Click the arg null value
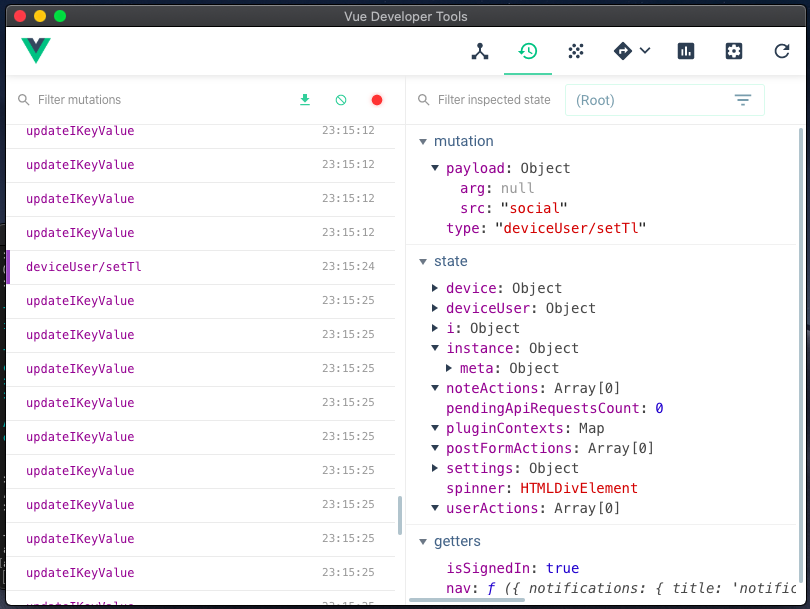Viewport: 810px width, 609px height. pos(518,188)
